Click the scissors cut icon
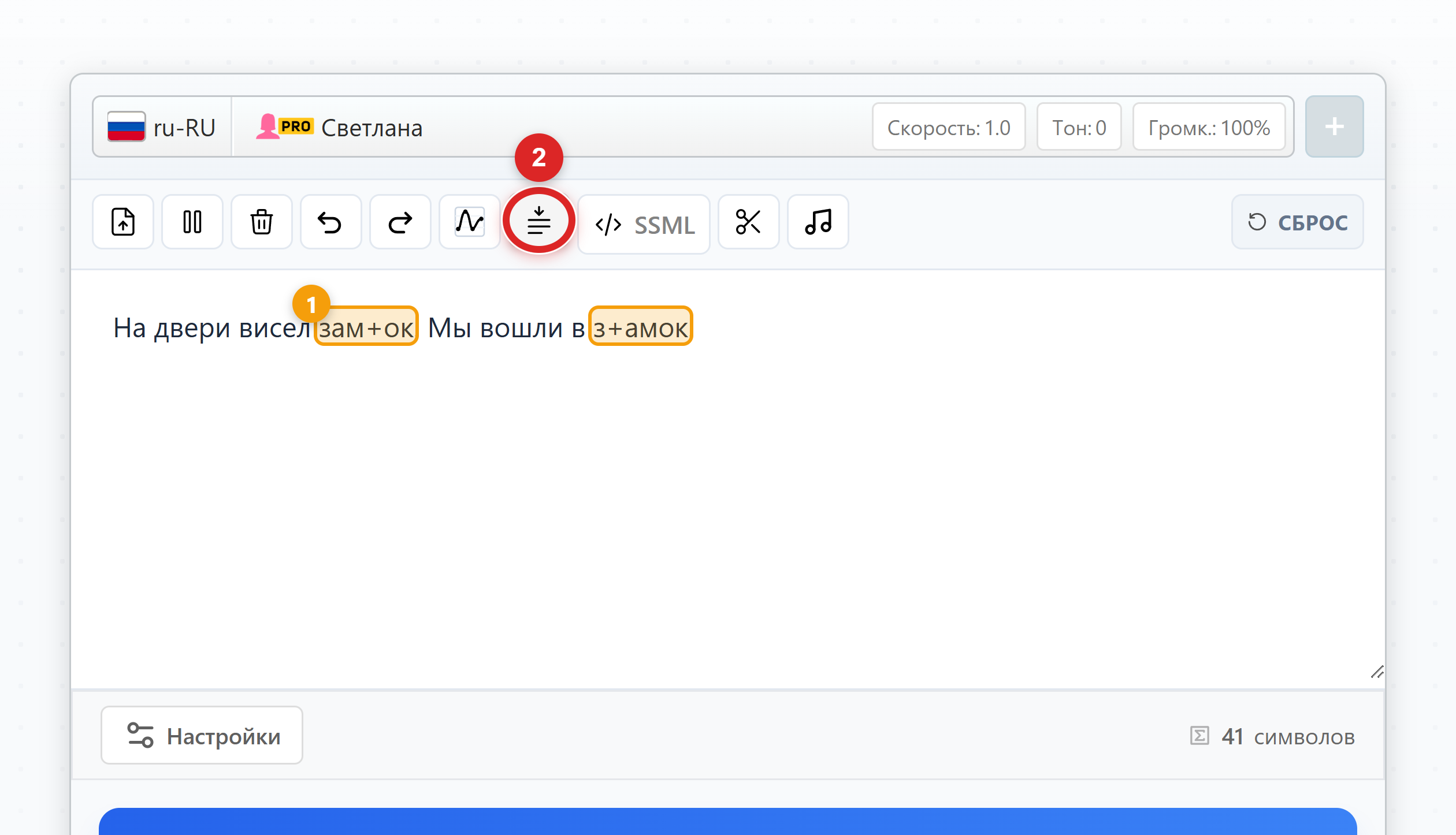 click(x=748, y=222)
